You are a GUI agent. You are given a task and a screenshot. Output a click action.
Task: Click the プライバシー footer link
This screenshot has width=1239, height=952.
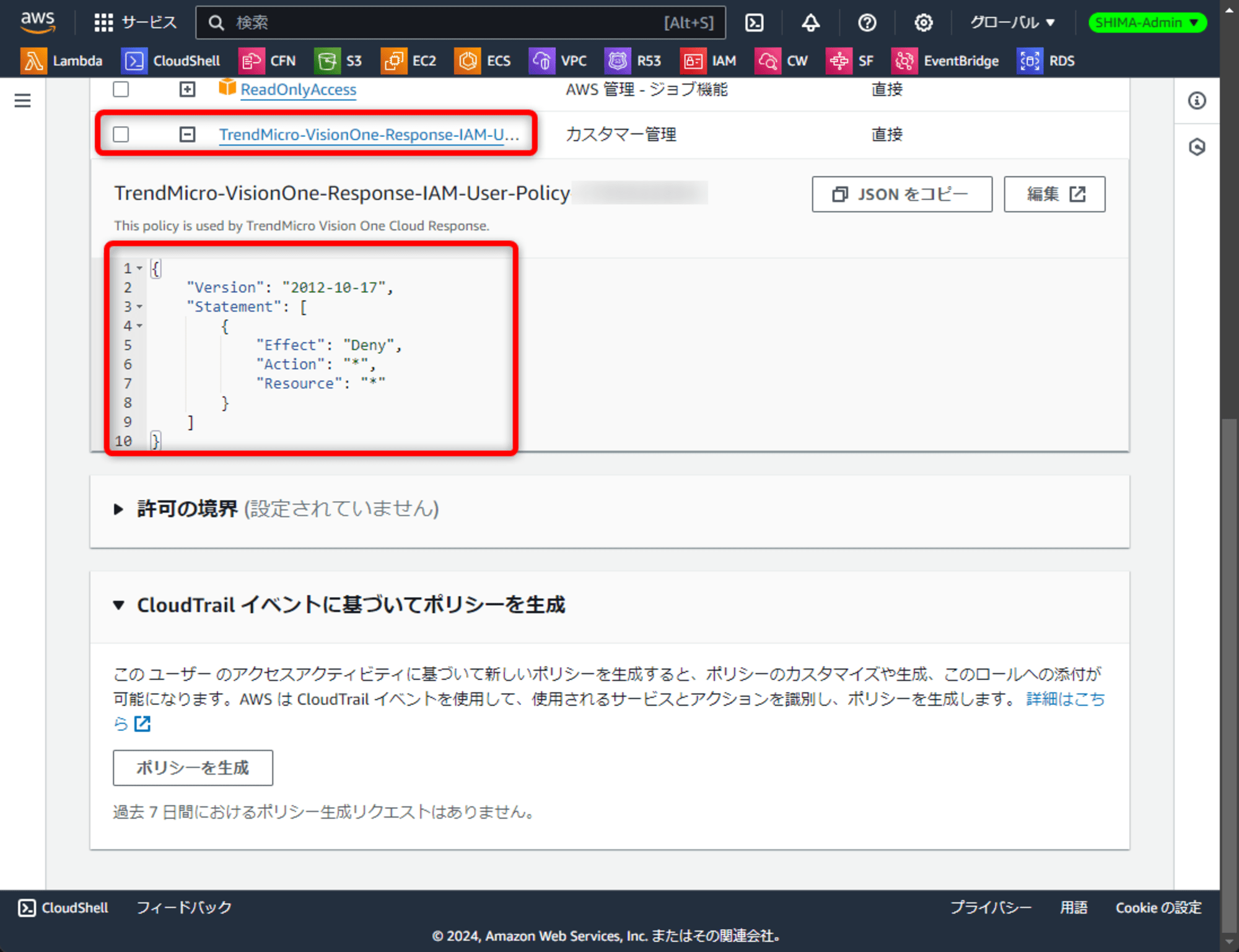coord(991,908)
